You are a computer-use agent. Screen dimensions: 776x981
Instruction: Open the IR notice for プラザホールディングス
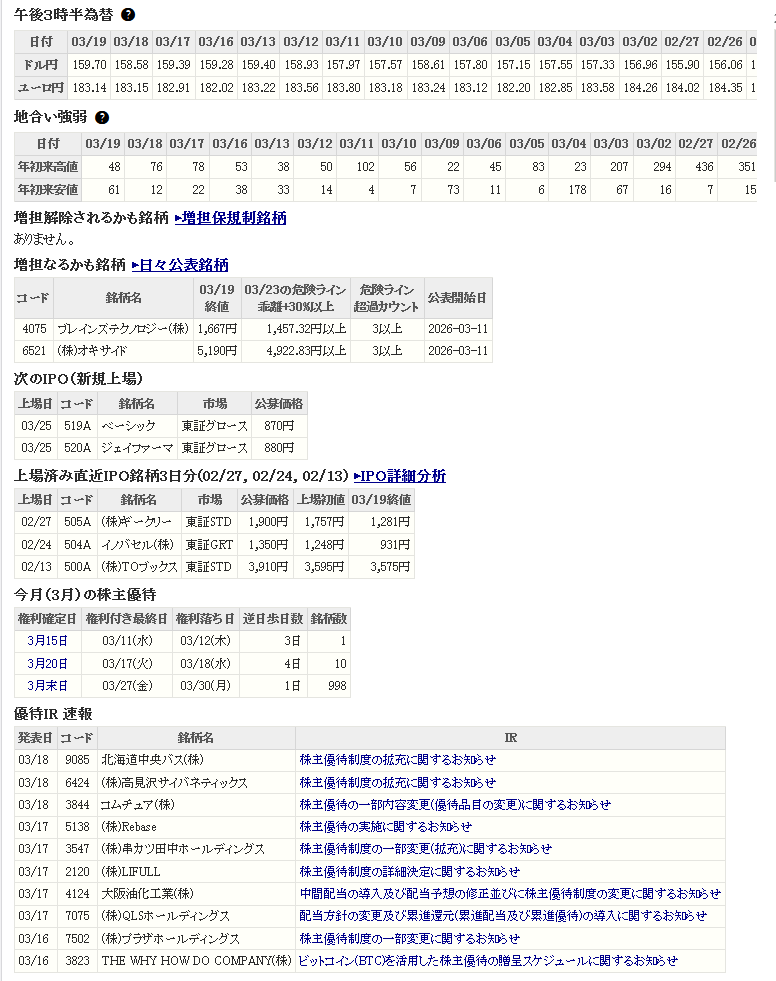point(409,938)
